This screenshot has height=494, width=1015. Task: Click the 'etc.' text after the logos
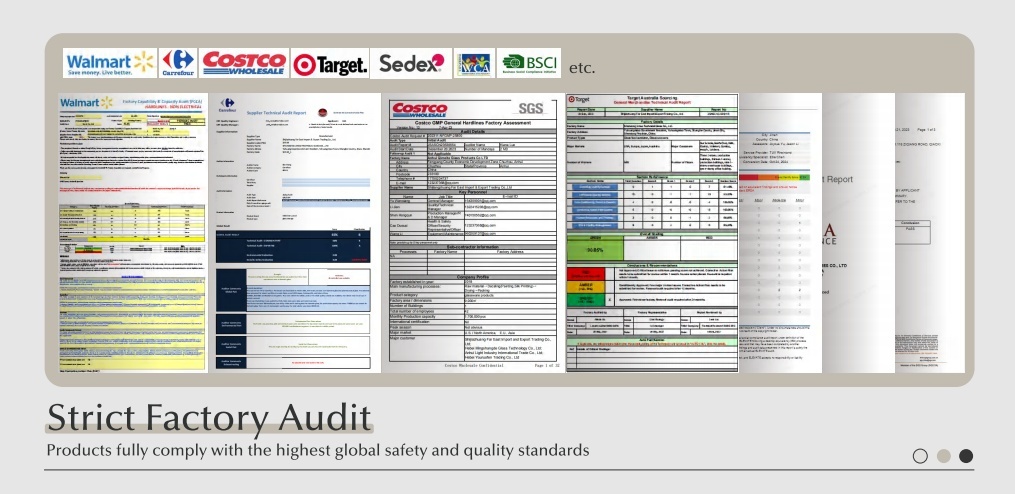[582, 68]
